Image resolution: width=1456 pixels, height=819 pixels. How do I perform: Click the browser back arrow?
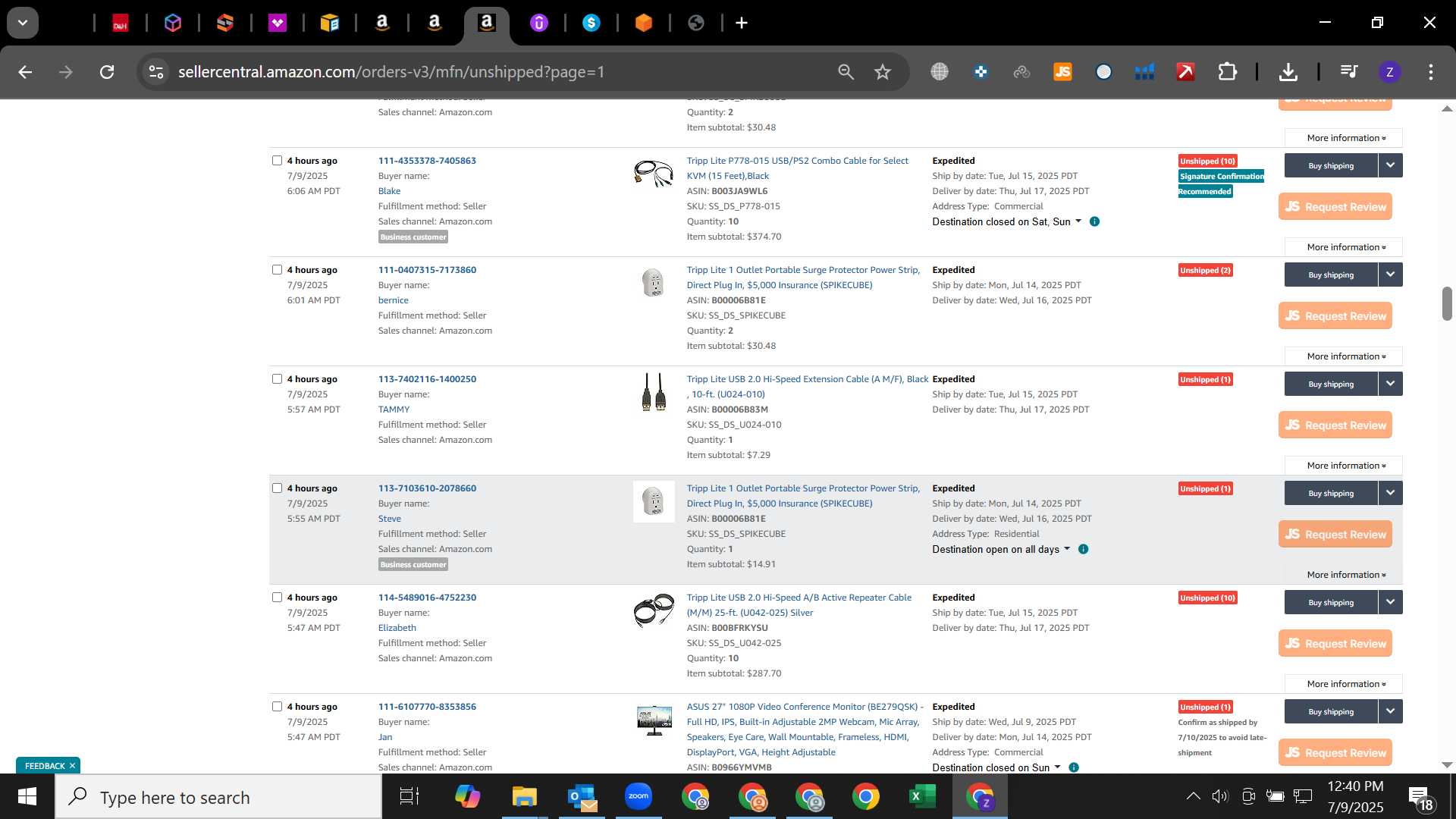coord(25,72)
